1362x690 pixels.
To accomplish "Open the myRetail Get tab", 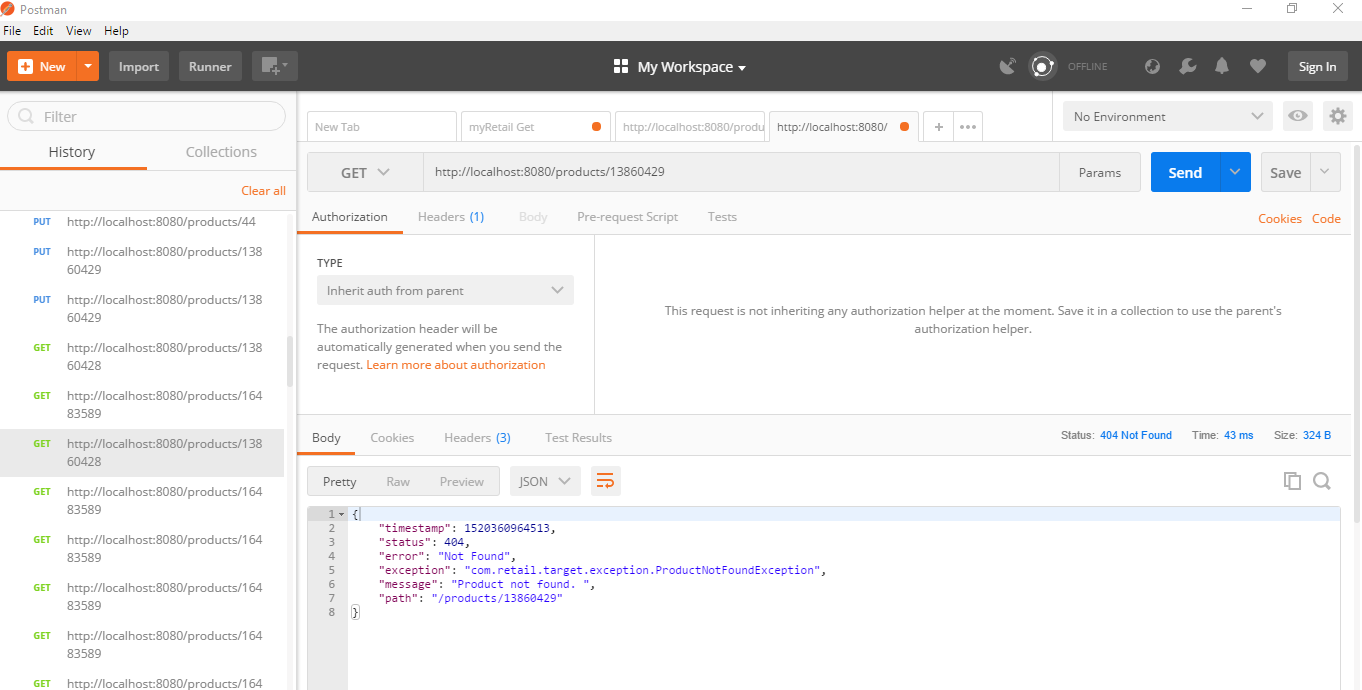I will 535,127.
